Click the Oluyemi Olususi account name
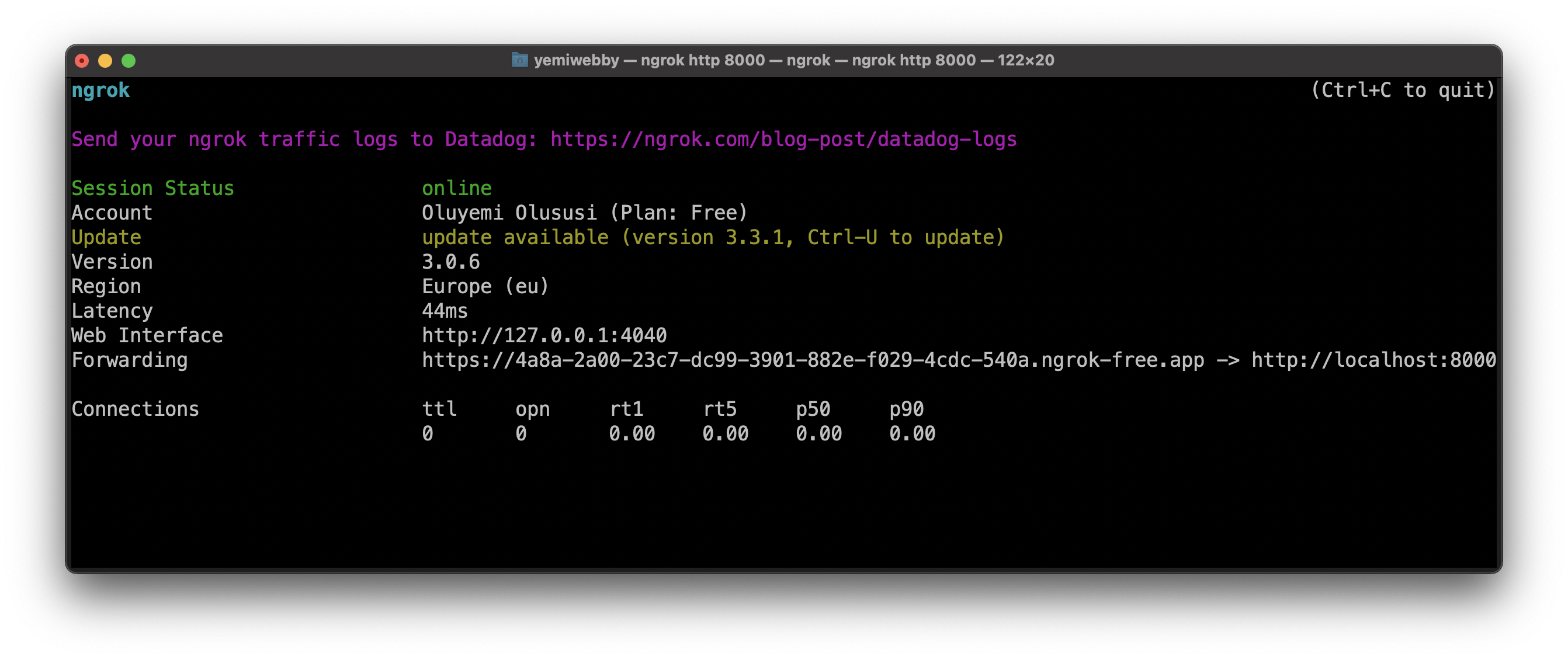 [509, 213]
